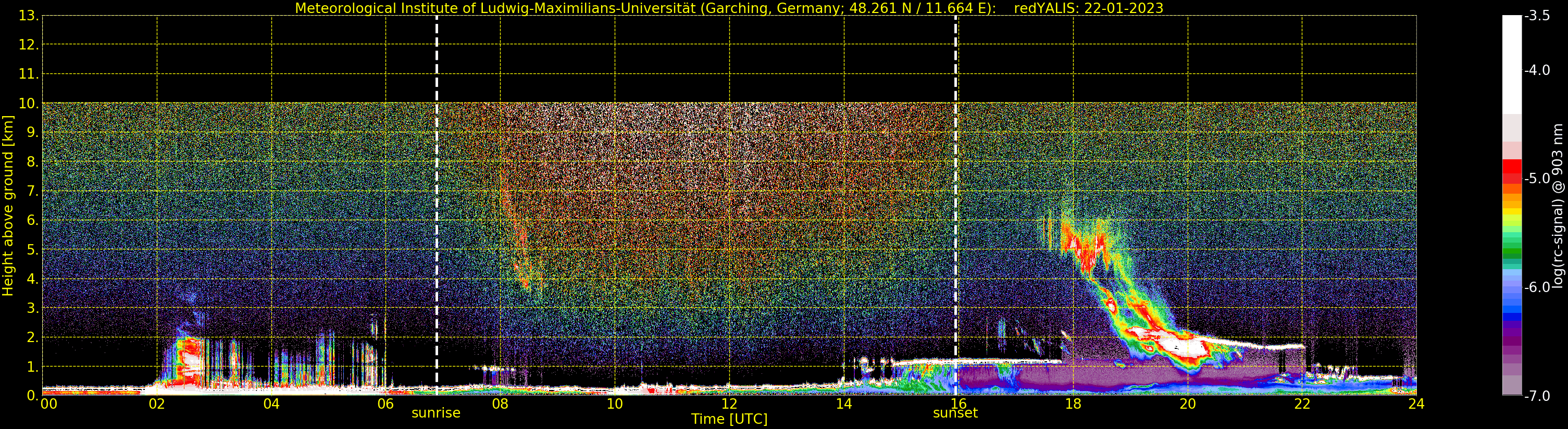Click the '24' time axis tick label
Image resolution: width=1568 pixels, height=429 pixels.
(1416, 403)
